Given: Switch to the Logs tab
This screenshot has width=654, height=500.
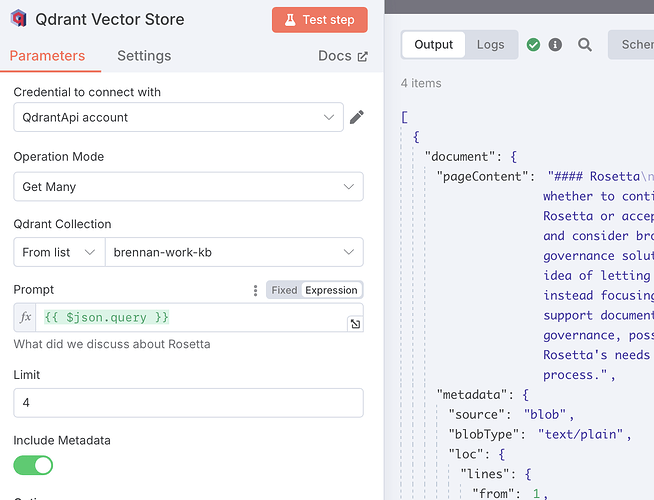Looking at the screenshot, I should click(490, 44).
